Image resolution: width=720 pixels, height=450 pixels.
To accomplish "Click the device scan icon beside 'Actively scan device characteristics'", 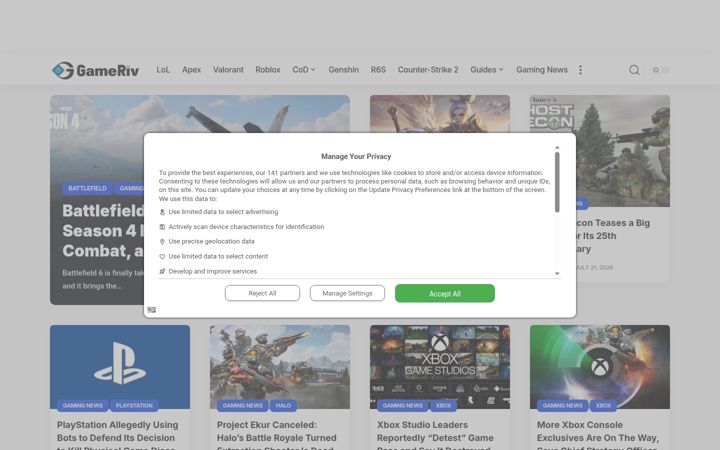I will [162, 227].
